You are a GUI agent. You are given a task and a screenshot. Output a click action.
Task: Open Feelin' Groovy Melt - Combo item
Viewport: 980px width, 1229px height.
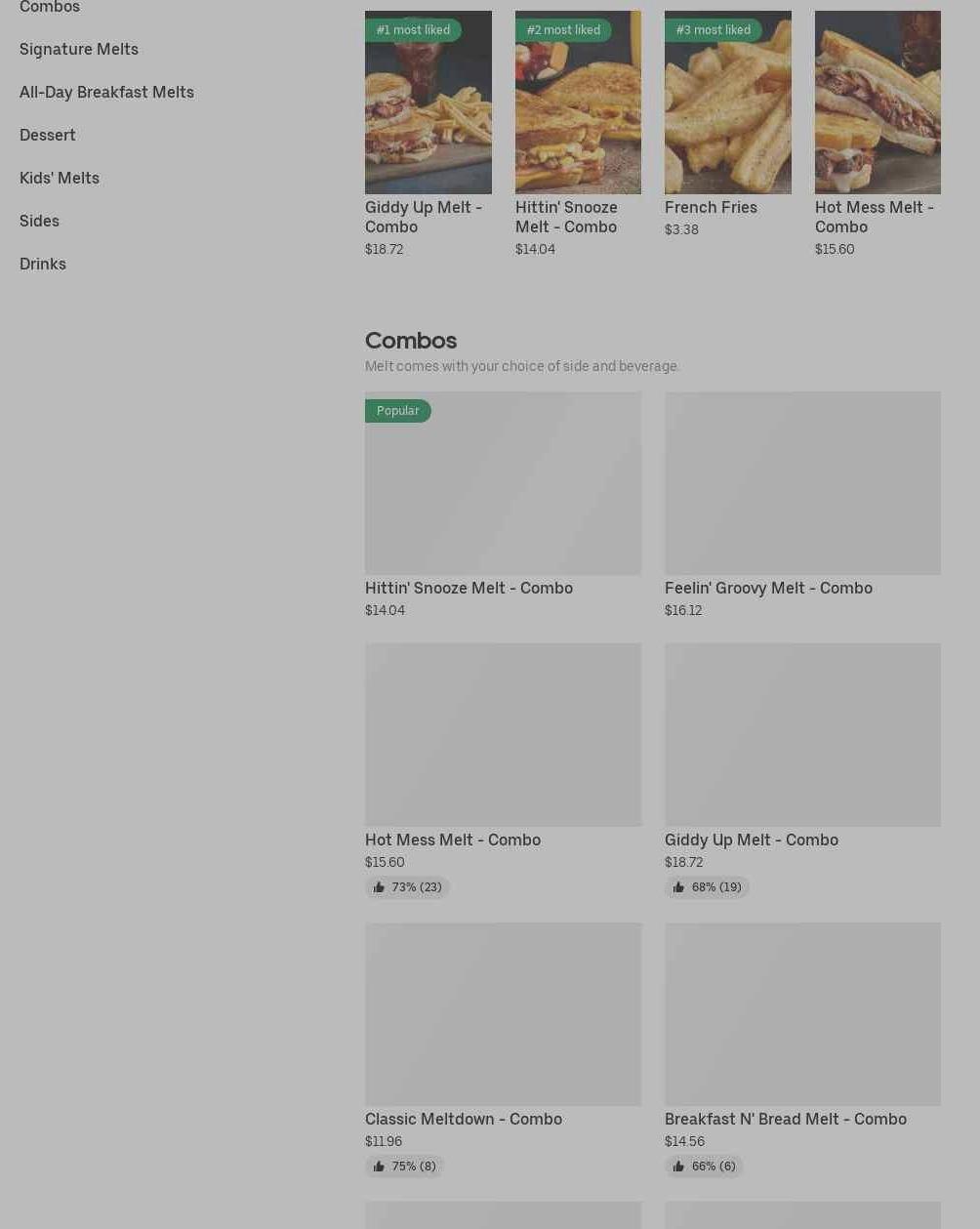(768, 588)
